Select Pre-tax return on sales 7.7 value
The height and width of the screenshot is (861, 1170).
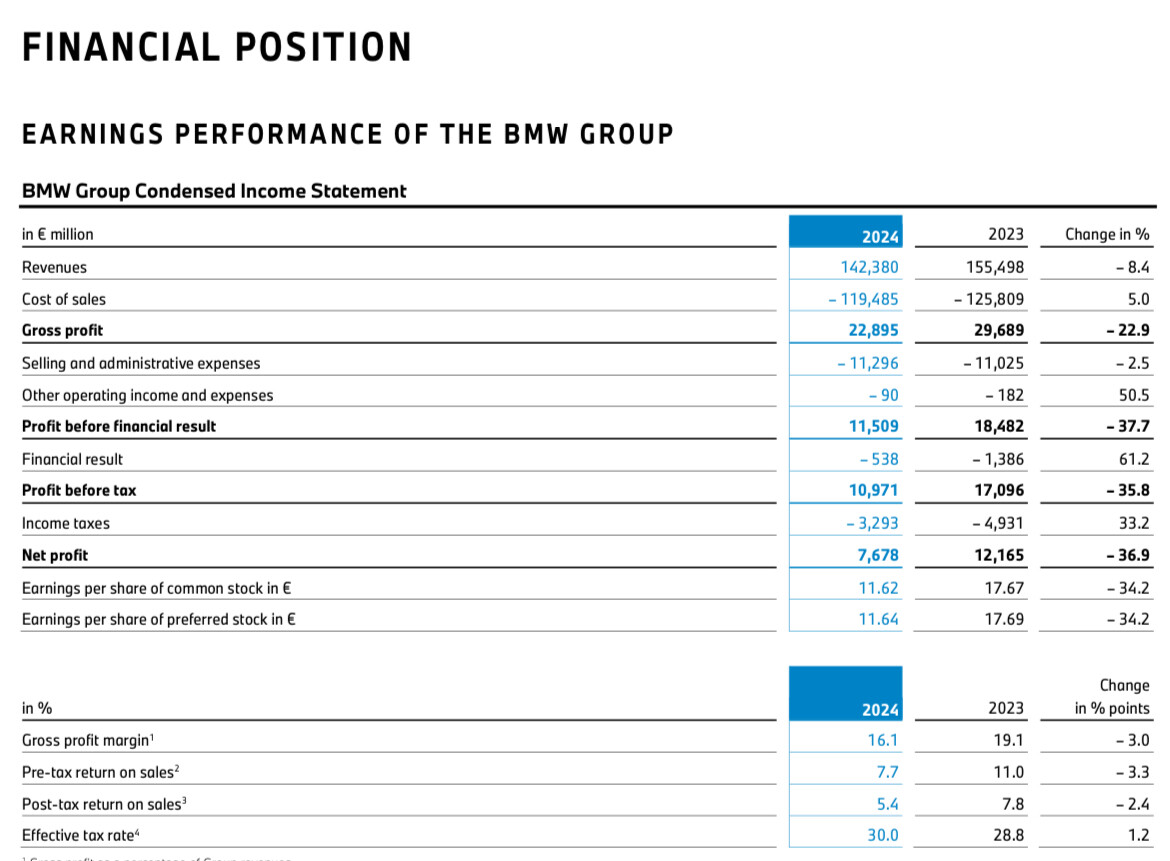pos(887,772)
